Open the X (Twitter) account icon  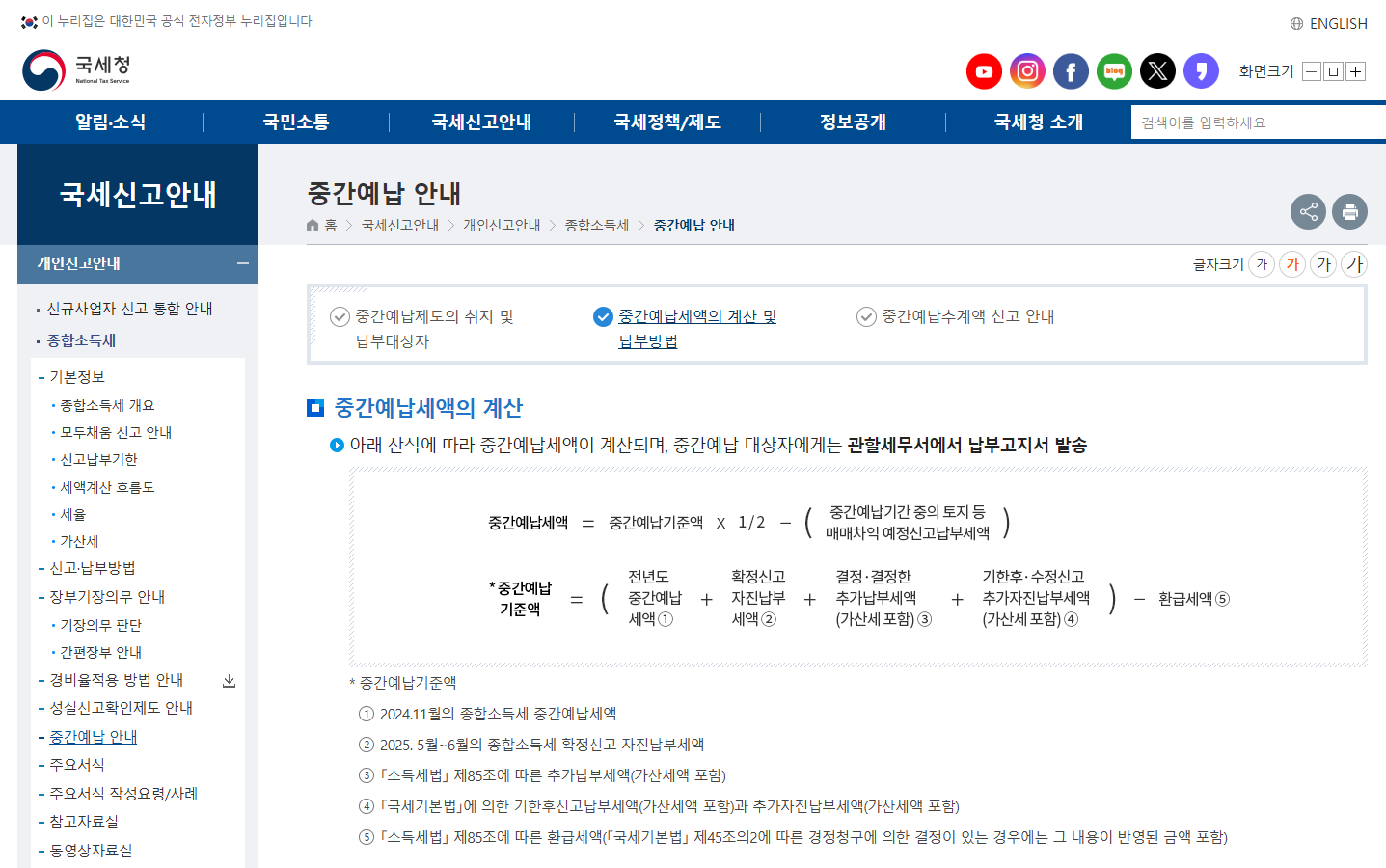(x=1157, y=70)
